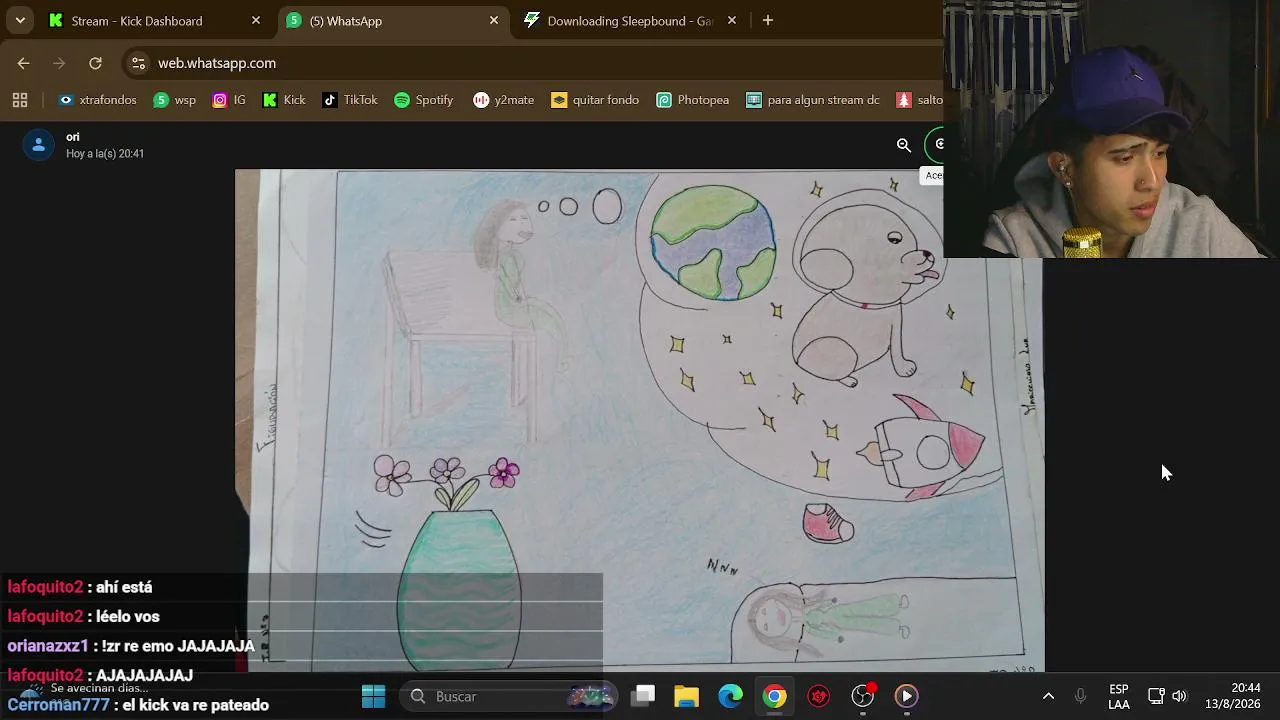This screenshot has height=720, width=1280.
Task: Switch to OBS Studio on the taskbar
Action: (863, 696)
